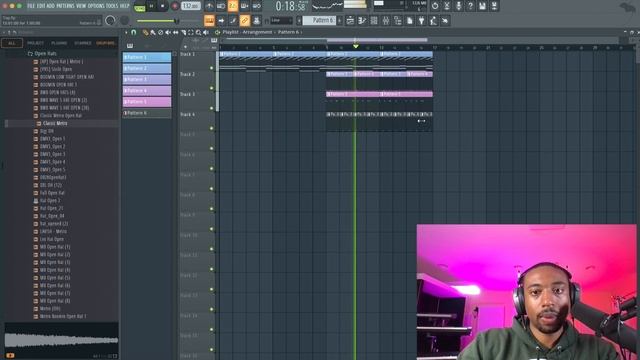Screen dimensions: 640x360
Task: Toggle the wait-for-input icon
Action: pos(221,6)
